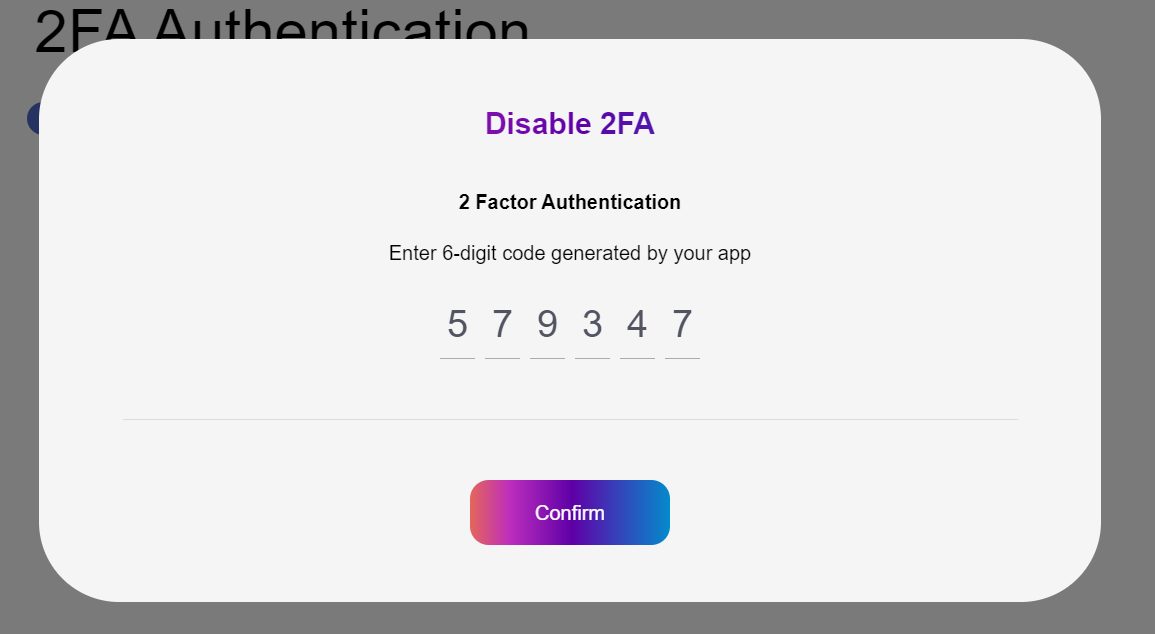
Task: Click the purple Disable 2FA dialog title
Action: tap(569, 123)
